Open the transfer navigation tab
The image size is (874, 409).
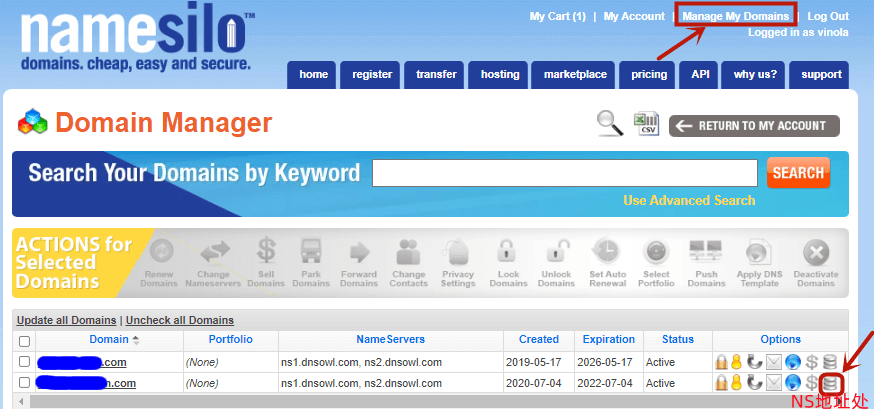tap(436, 75)
